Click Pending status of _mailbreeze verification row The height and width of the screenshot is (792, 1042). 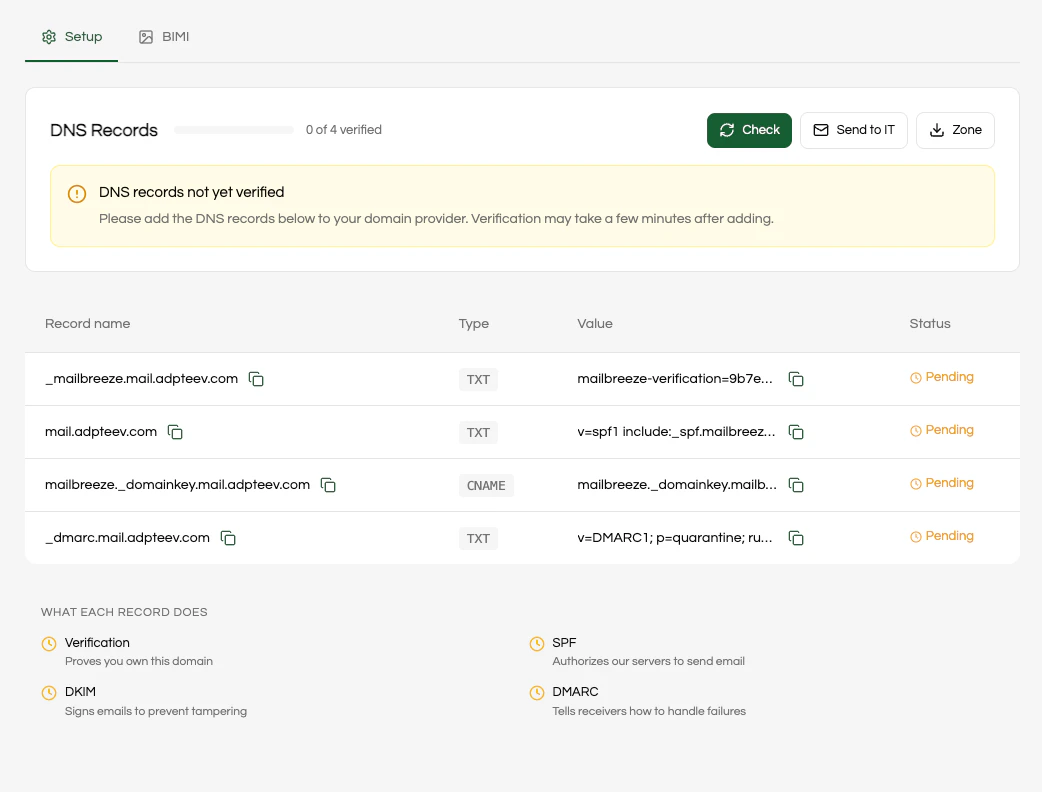[942, 377]
